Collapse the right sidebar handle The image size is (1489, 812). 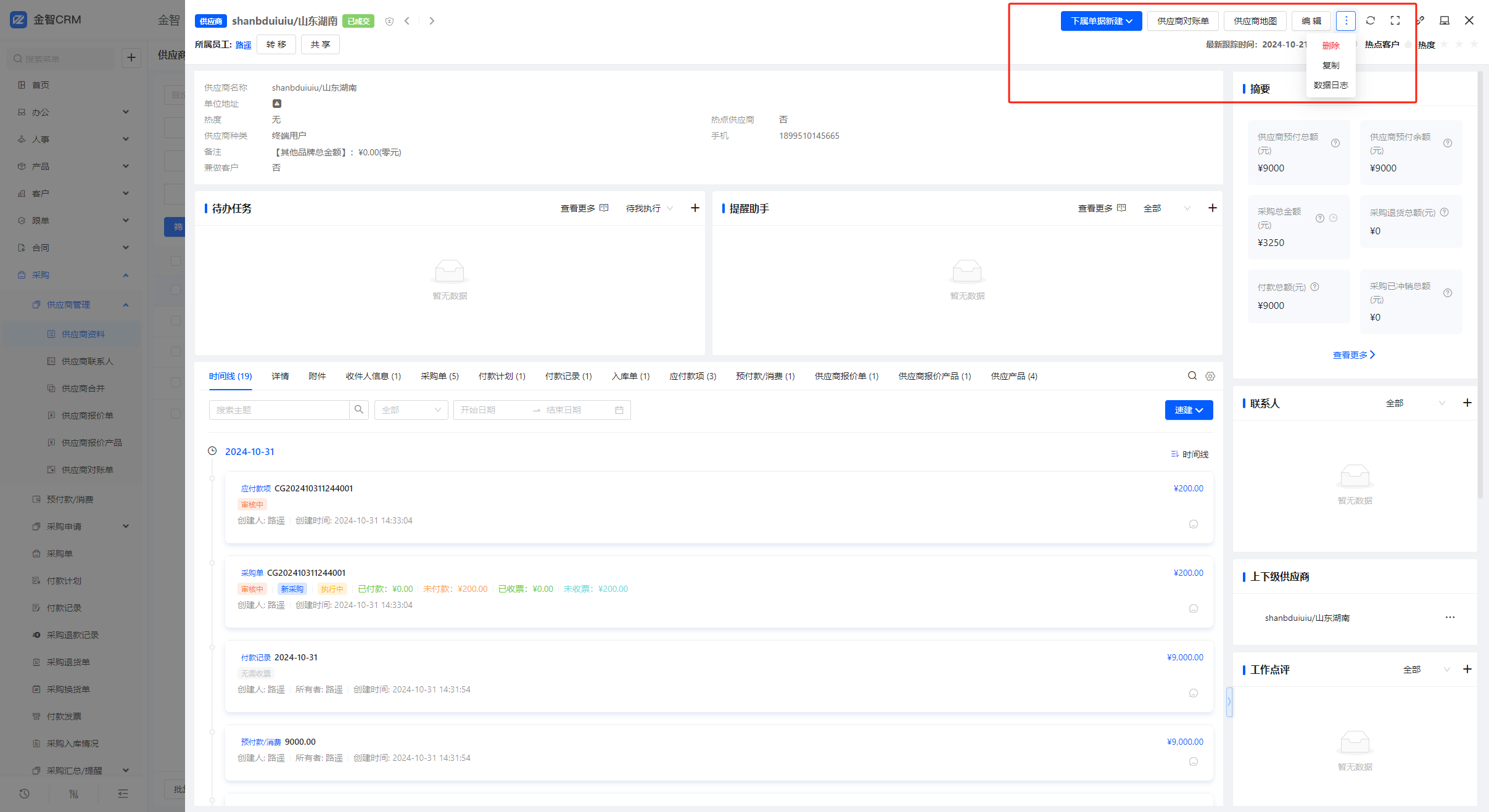coord(1229,702)
